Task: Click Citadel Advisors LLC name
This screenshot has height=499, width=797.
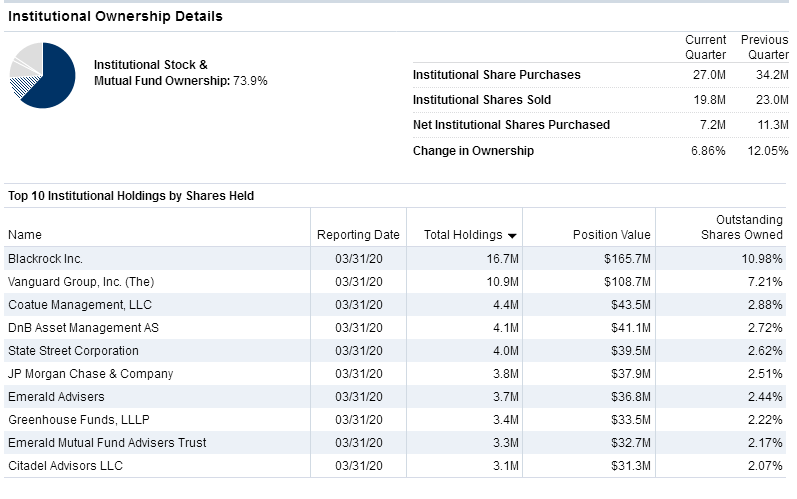Action: pyautogui.click(x=66, y=465)
